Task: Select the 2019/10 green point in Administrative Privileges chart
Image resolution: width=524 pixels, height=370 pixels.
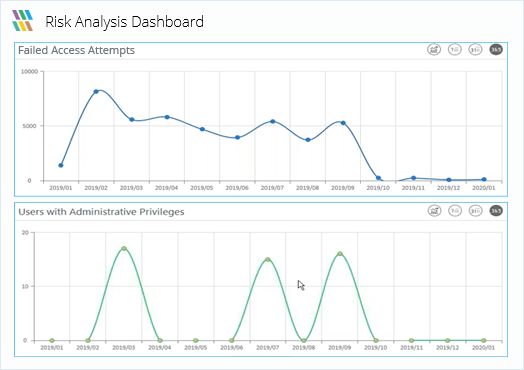Action: pos(376,341)
